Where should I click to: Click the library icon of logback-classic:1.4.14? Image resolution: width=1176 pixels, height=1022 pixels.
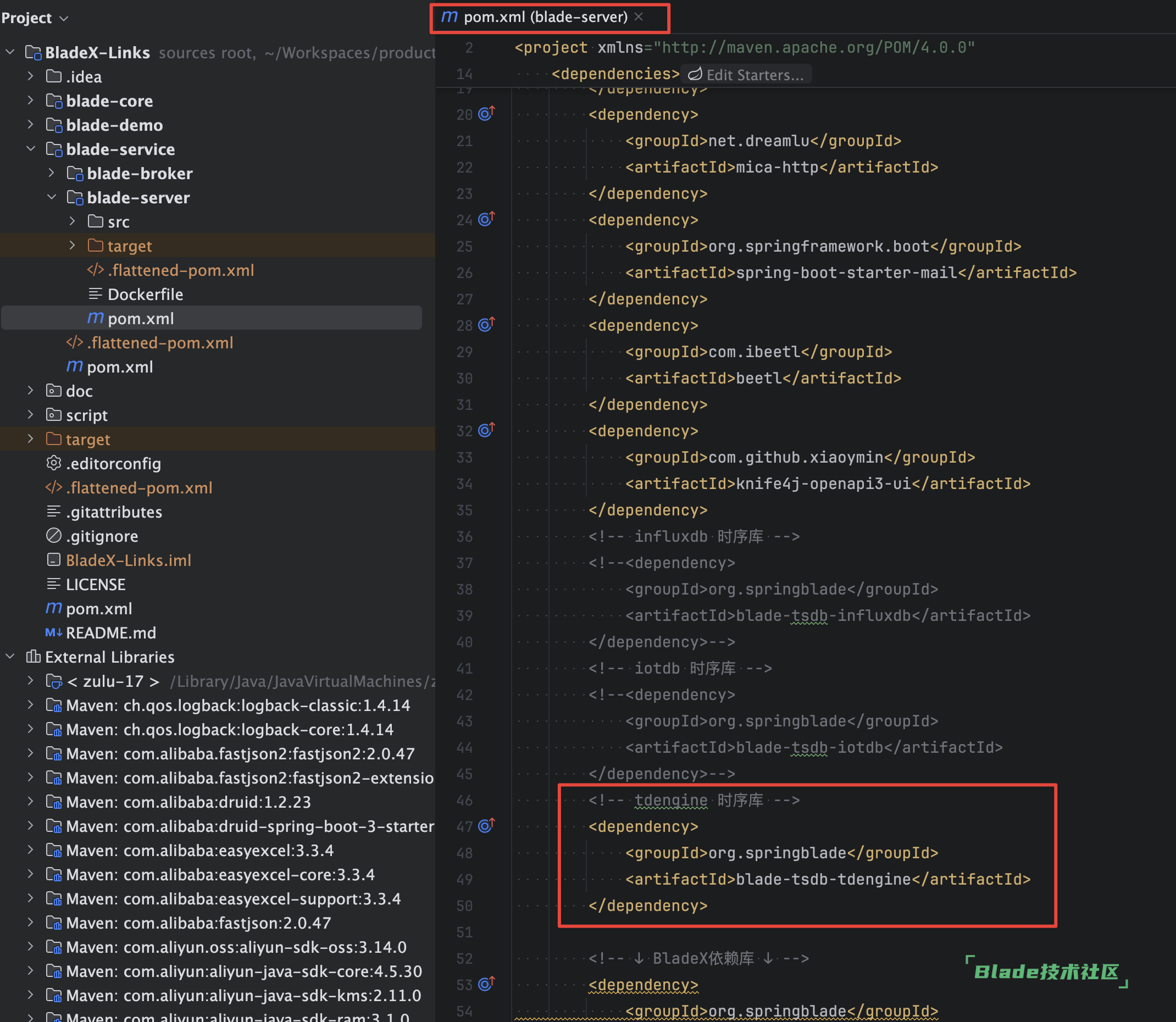(x=54, y=706)
